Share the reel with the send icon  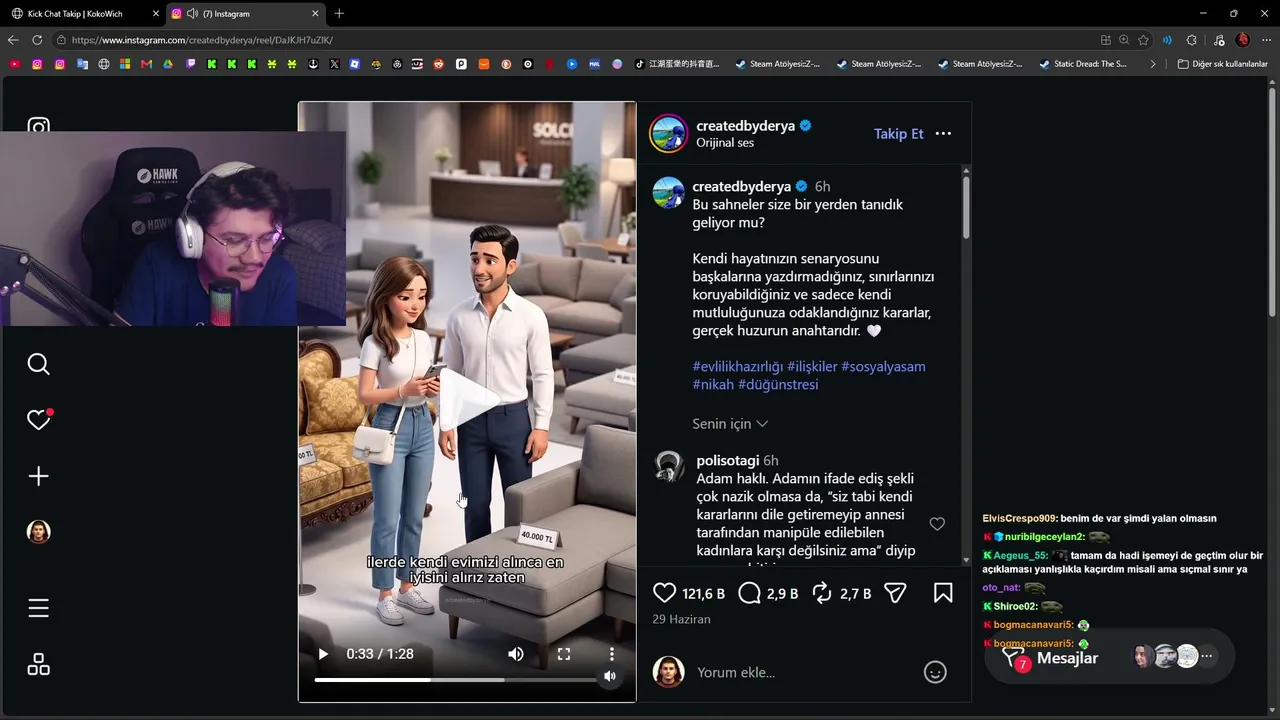pyautogui.click(x=895, y=593)
